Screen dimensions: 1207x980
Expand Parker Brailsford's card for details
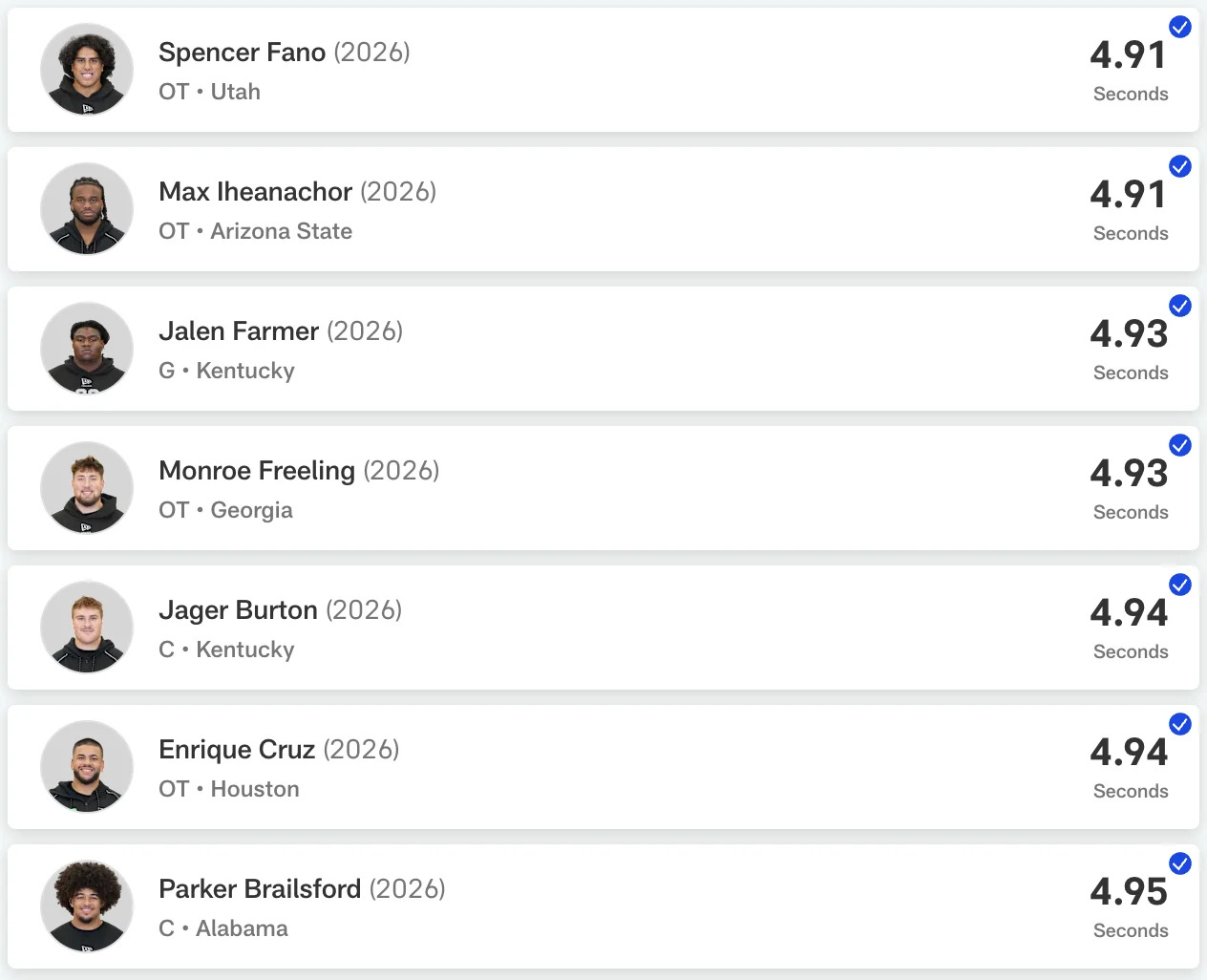point(603,906)
